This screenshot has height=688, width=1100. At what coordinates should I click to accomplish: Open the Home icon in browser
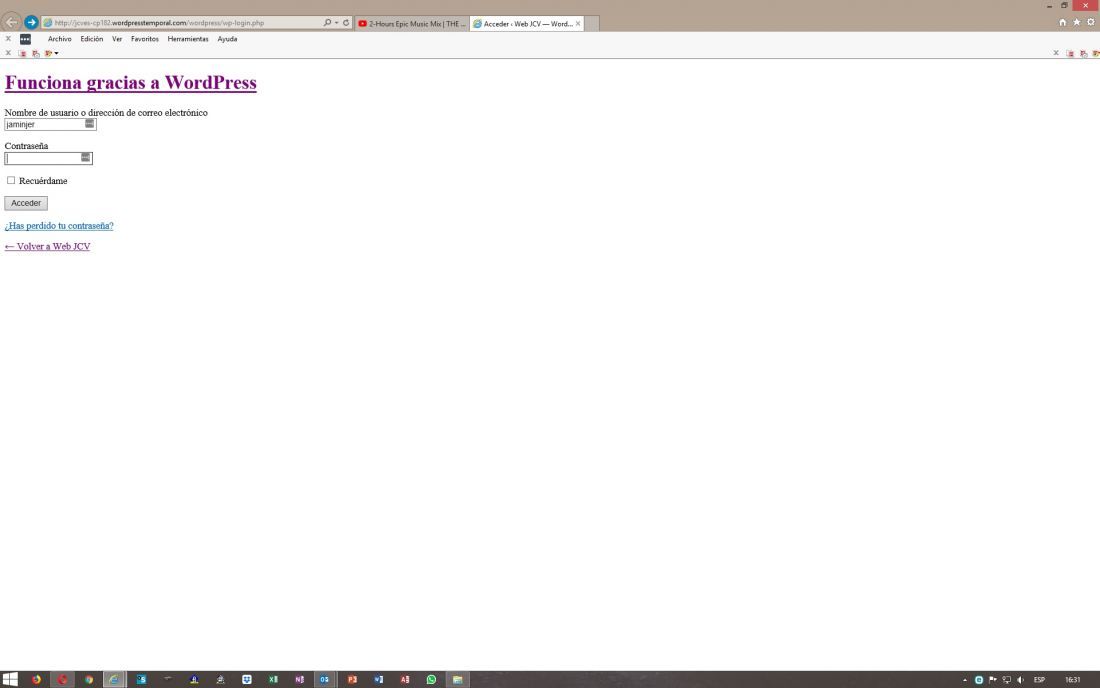pos(1062,22)
